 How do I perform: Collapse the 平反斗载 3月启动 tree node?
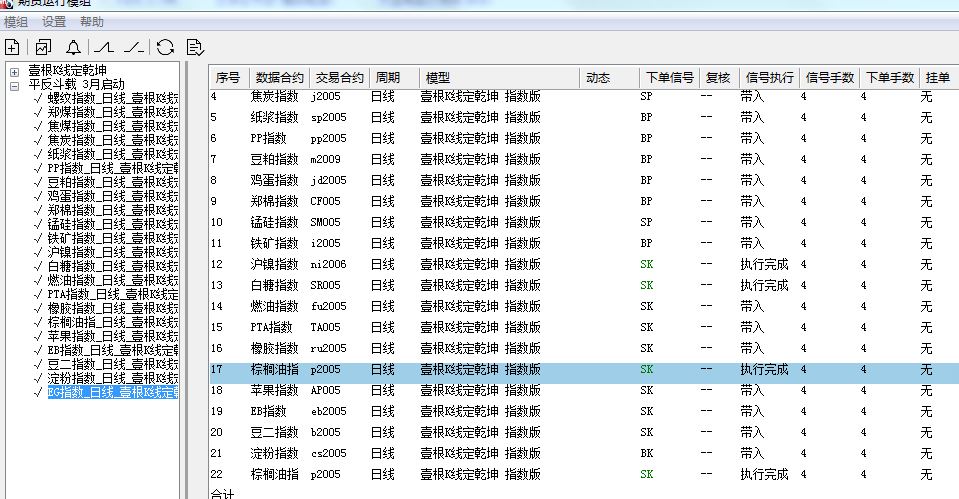[14, 86]
